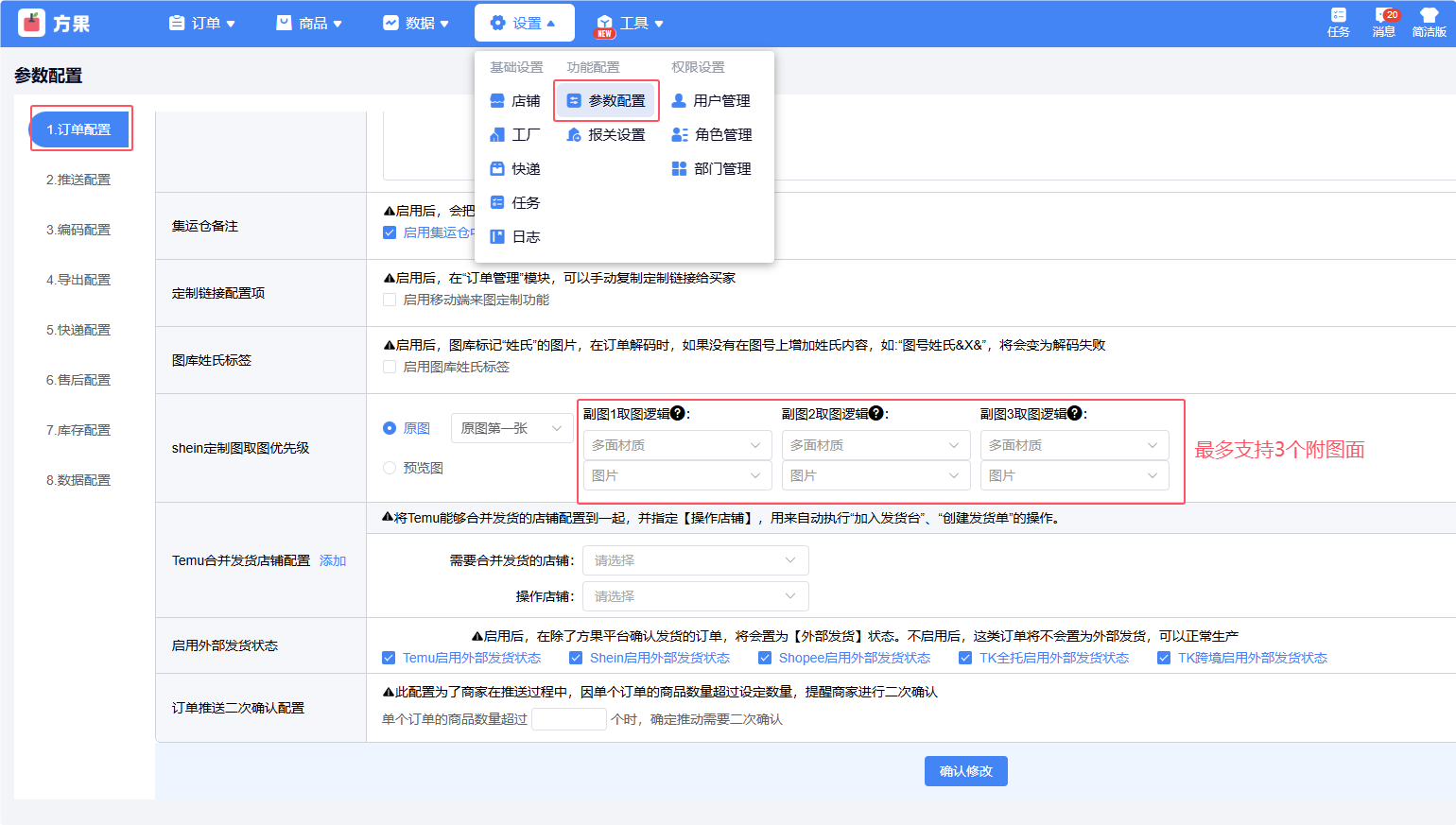Click the 确认修改 button

[x=965, y=771]
